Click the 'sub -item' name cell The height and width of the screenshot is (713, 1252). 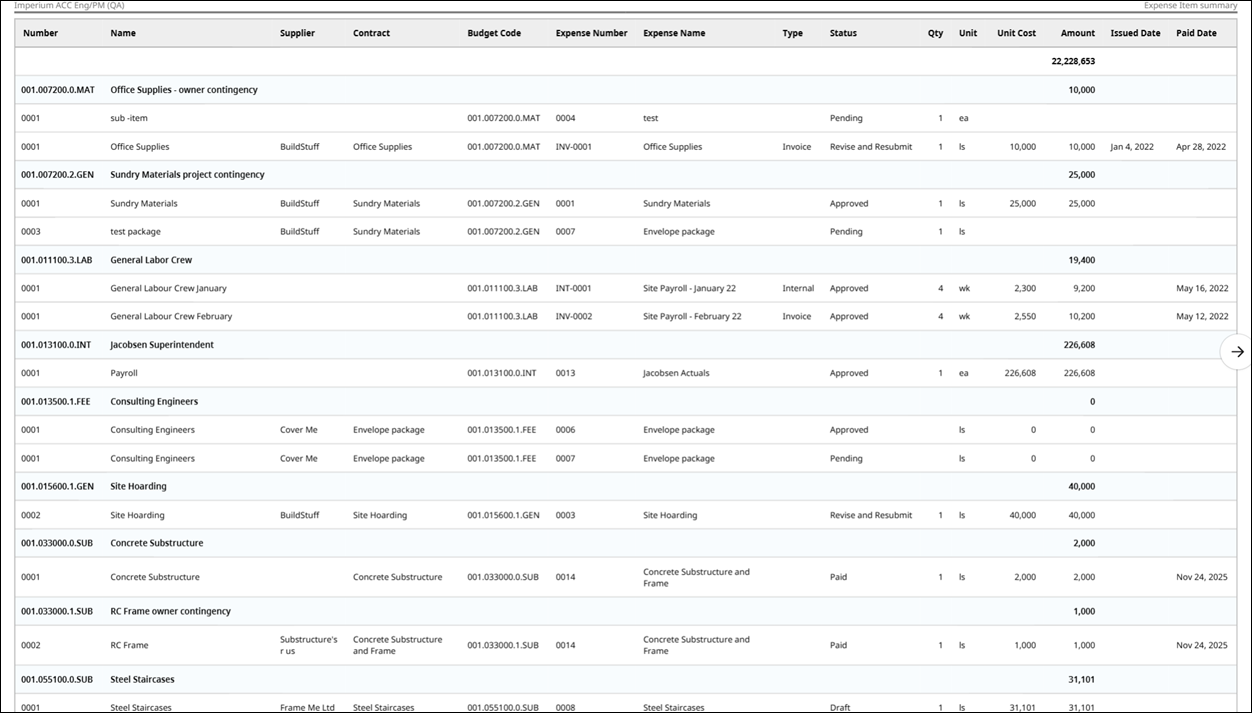pos(128,118)
